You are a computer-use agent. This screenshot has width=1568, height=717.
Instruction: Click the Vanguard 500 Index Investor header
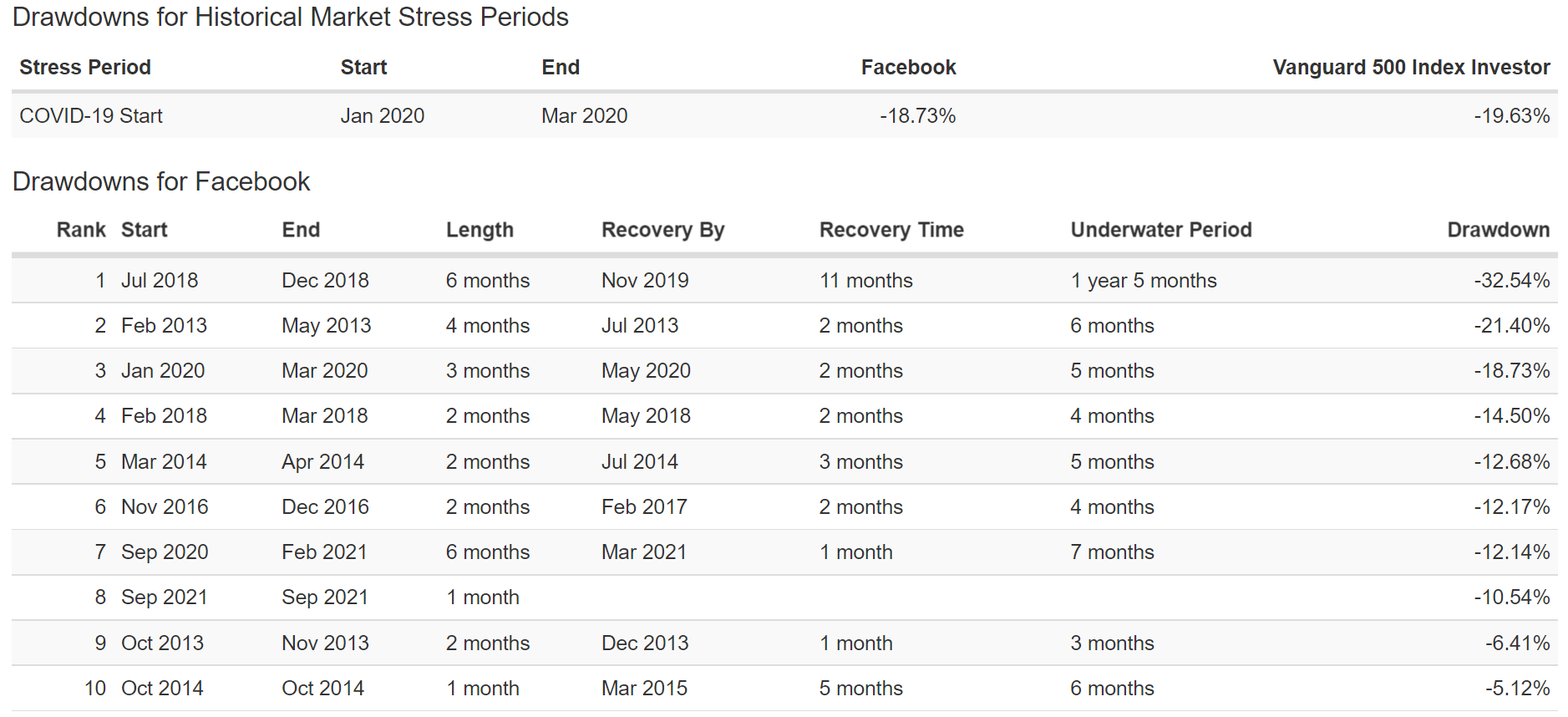[1411, 68]
